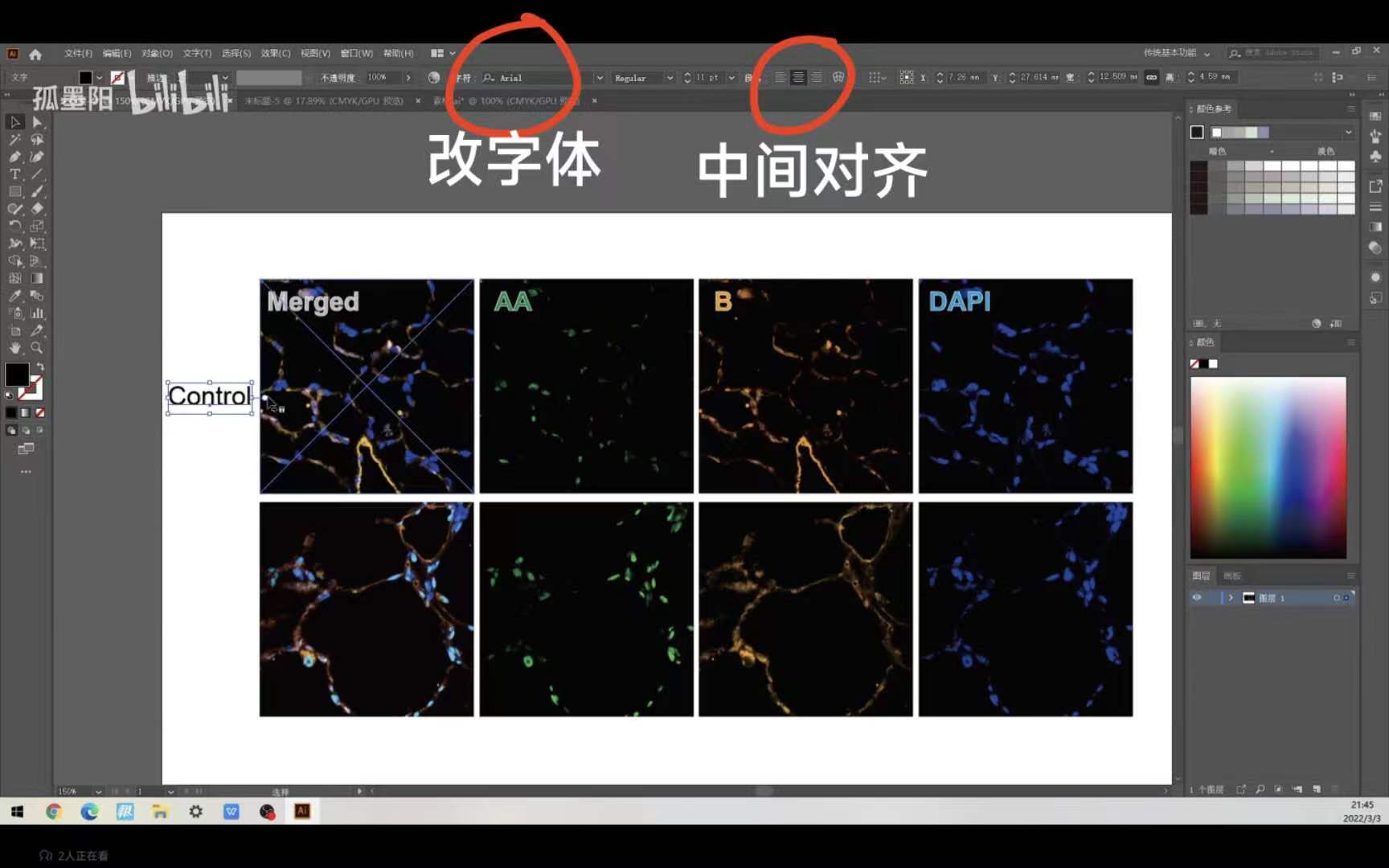Choose the Paintbrush tool

pos(36,191)
